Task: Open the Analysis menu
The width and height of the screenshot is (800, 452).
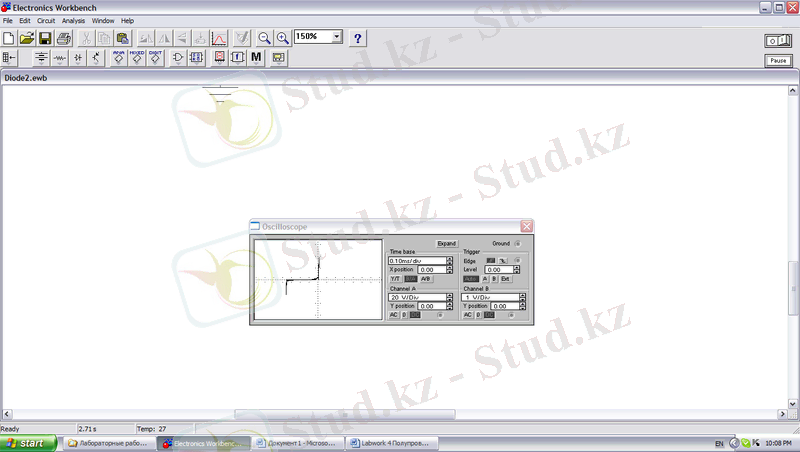Action: 73,20
